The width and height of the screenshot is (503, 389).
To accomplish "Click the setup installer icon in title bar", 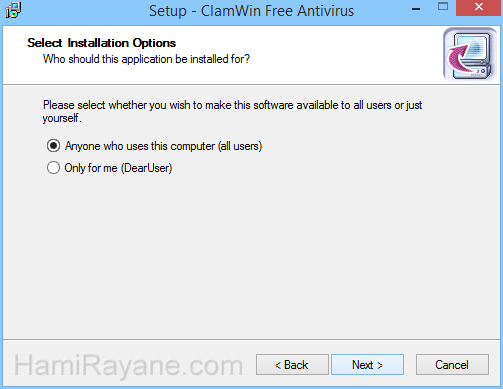I will coord(13,10).
